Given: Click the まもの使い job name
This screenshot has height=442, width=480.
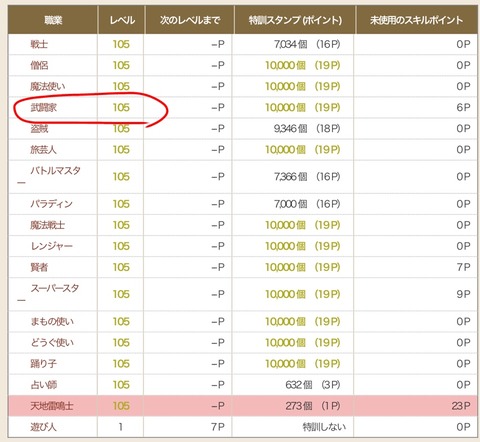Looking at the screenshot, I should coord(52,321).
